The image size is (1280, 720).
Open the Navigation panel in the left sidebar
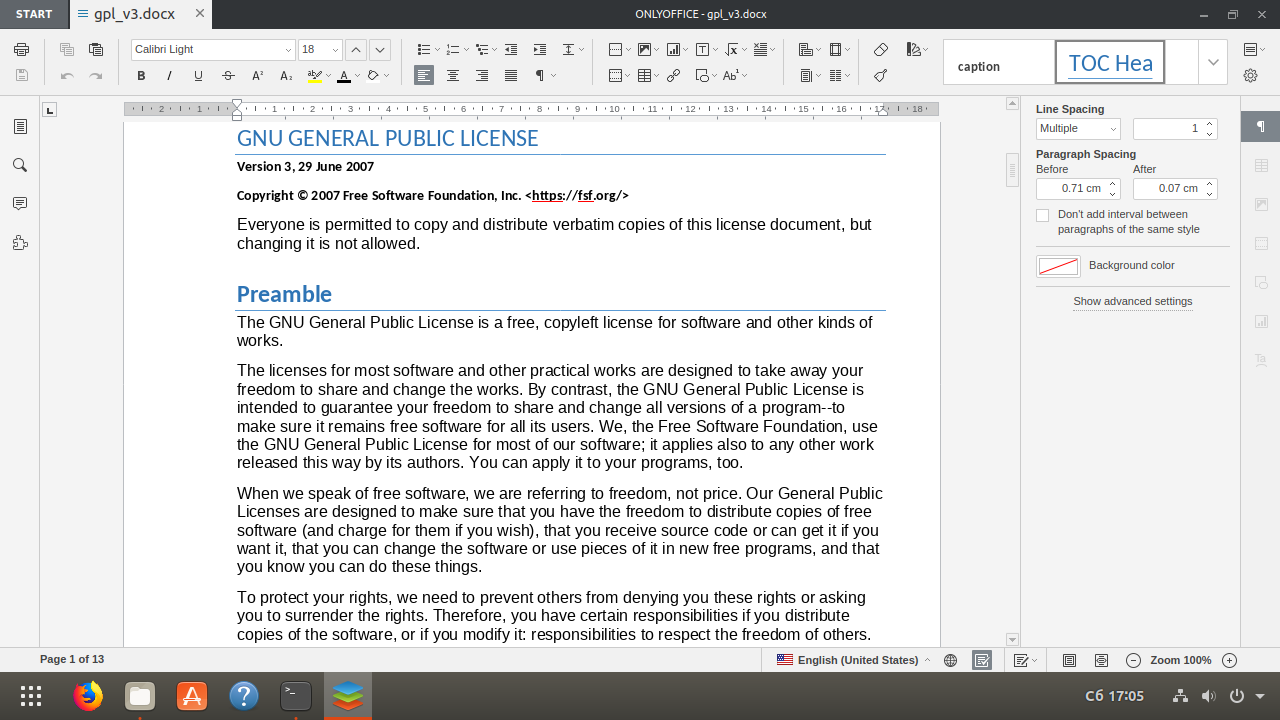(20, 126)
